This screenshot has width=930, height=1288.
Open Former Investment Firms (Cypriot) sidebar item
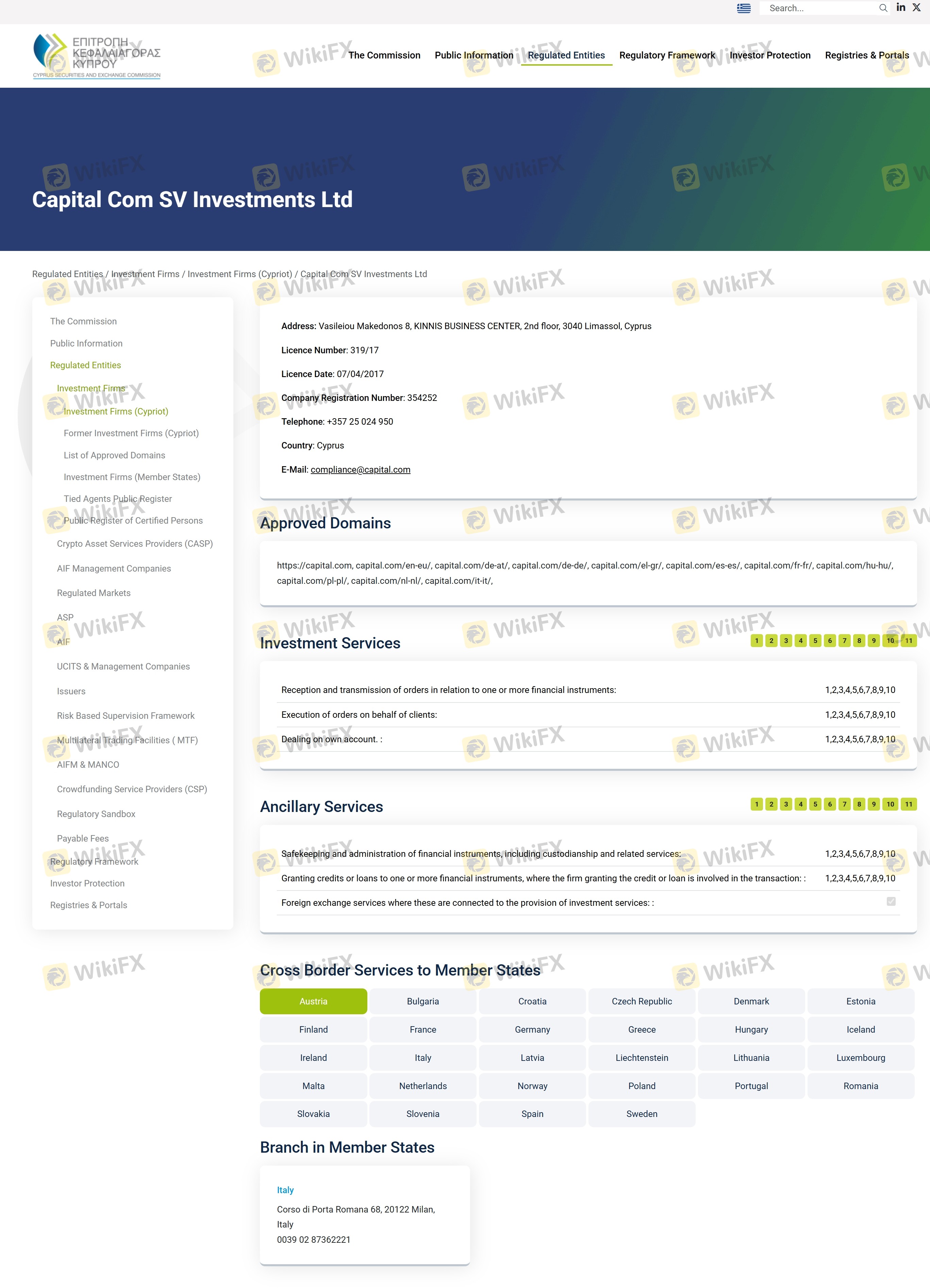[x=131, y=433]
